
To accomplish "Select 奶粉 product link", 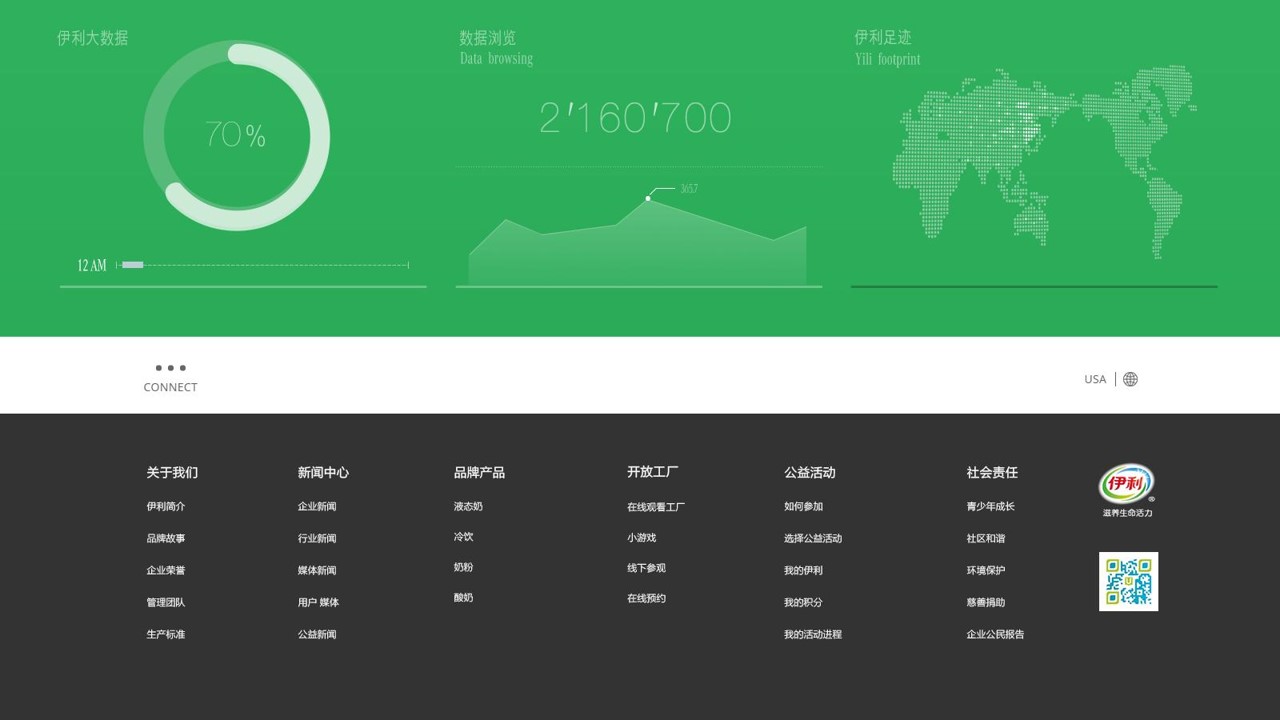I will click(463, 567).
